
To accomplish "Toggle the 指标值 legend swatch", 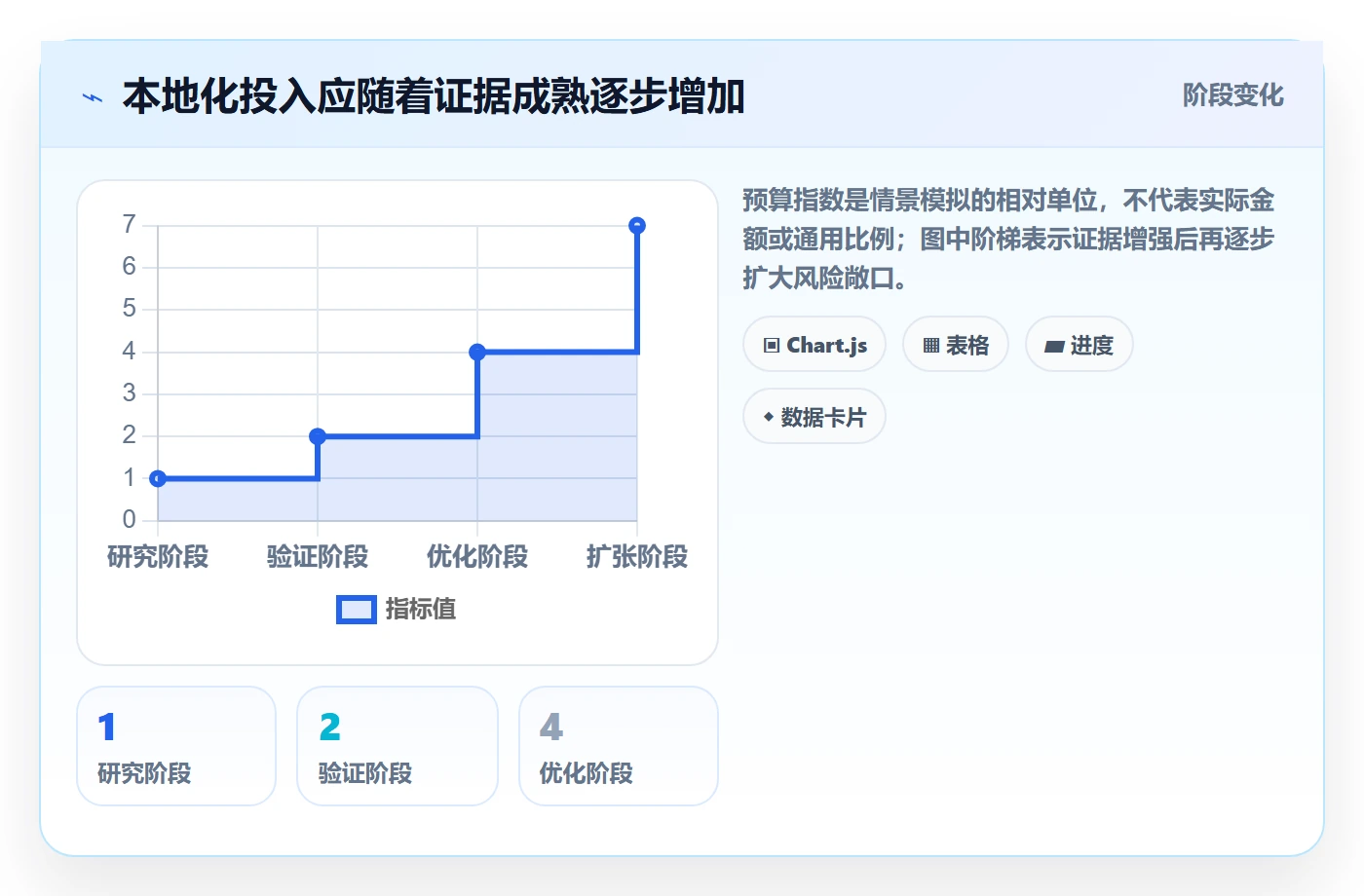I will pyautogui.click(x=357, y=610).
